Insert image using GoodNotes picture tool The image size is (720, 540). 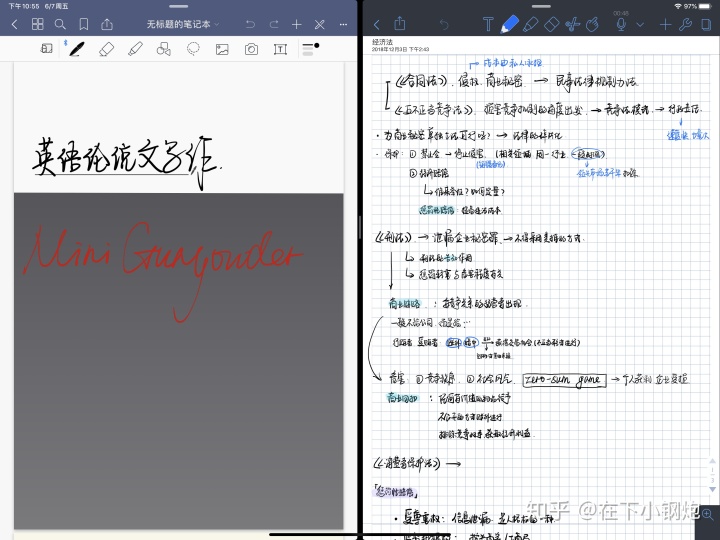pos(222,49)
